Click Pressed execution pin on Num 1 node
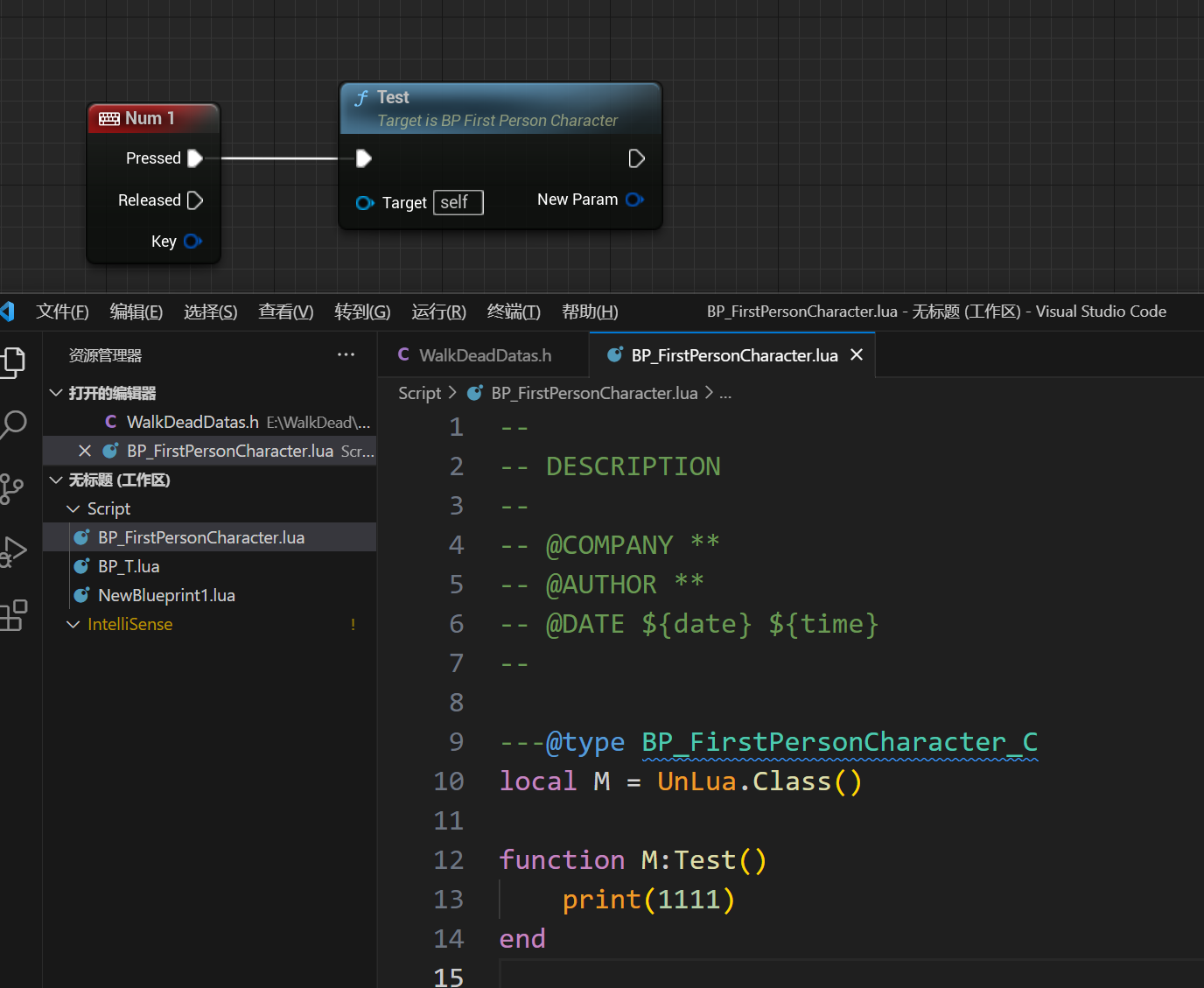This screenshot has width=1204, height=988. pos(195,158)
